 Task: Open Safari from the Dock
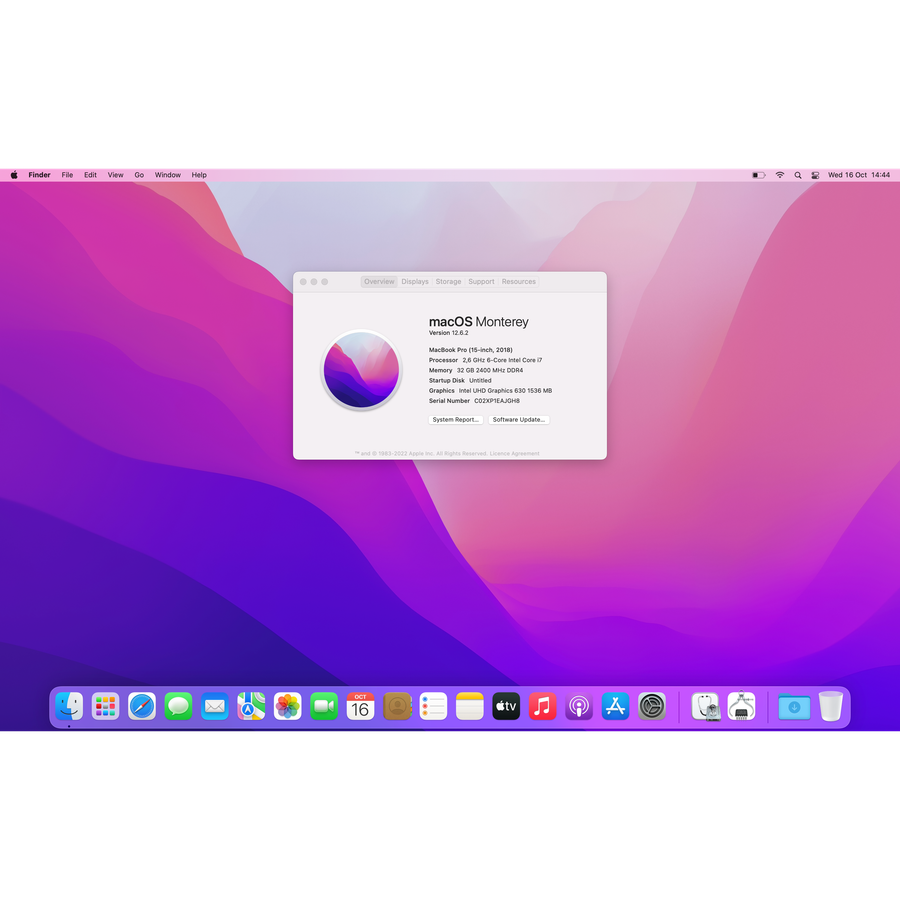click(142, 707)
